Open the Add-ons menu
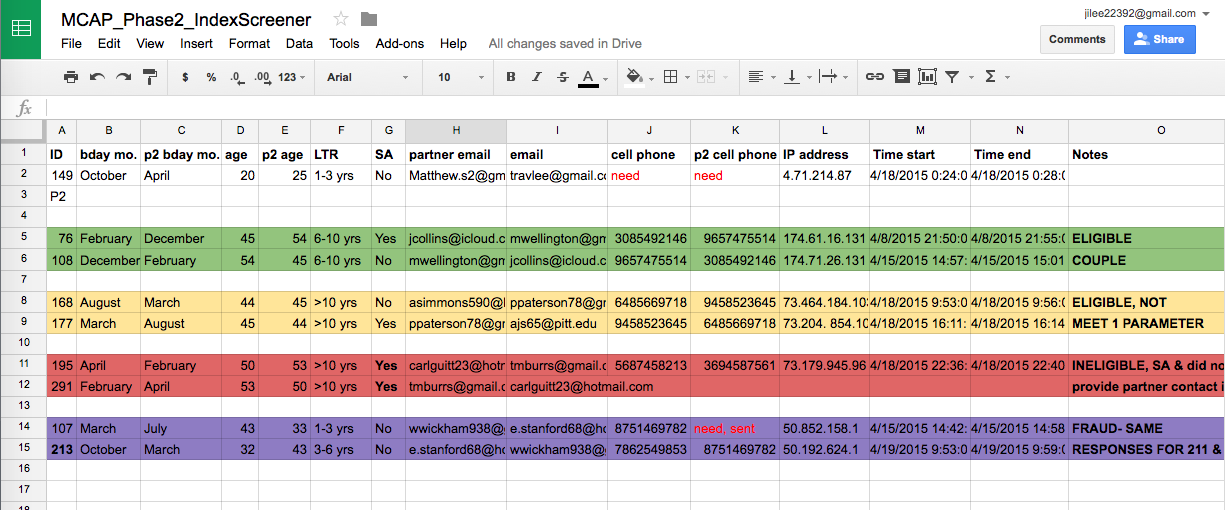Viewport: 1225px width, 510px height. 399,44
